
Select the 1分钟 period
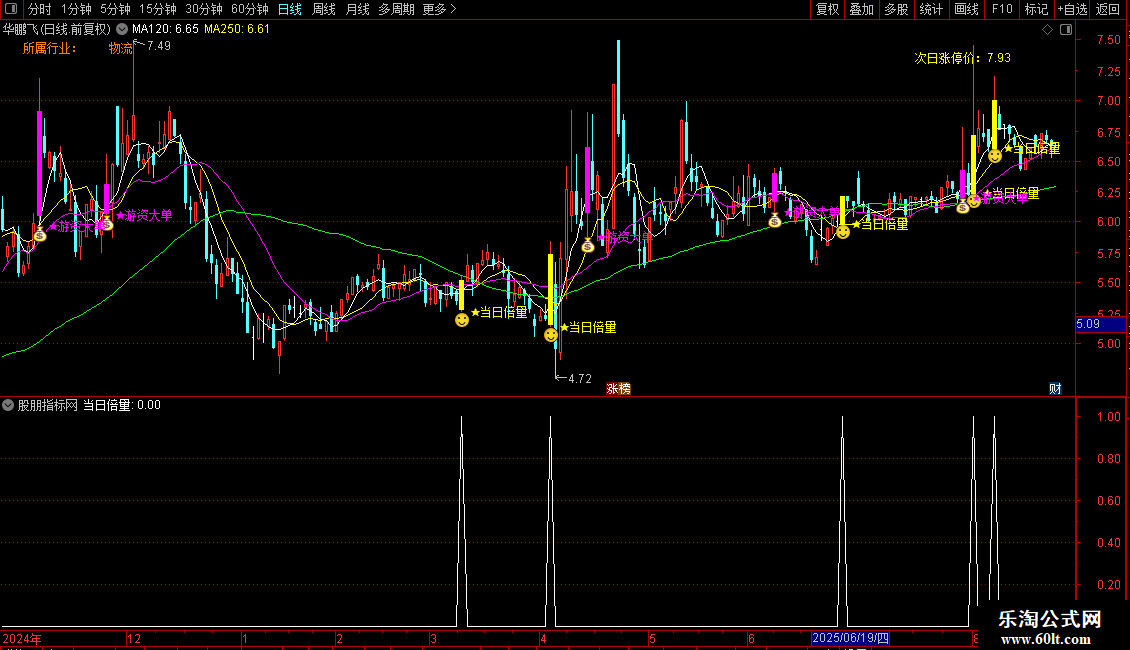tap(76, 9)
